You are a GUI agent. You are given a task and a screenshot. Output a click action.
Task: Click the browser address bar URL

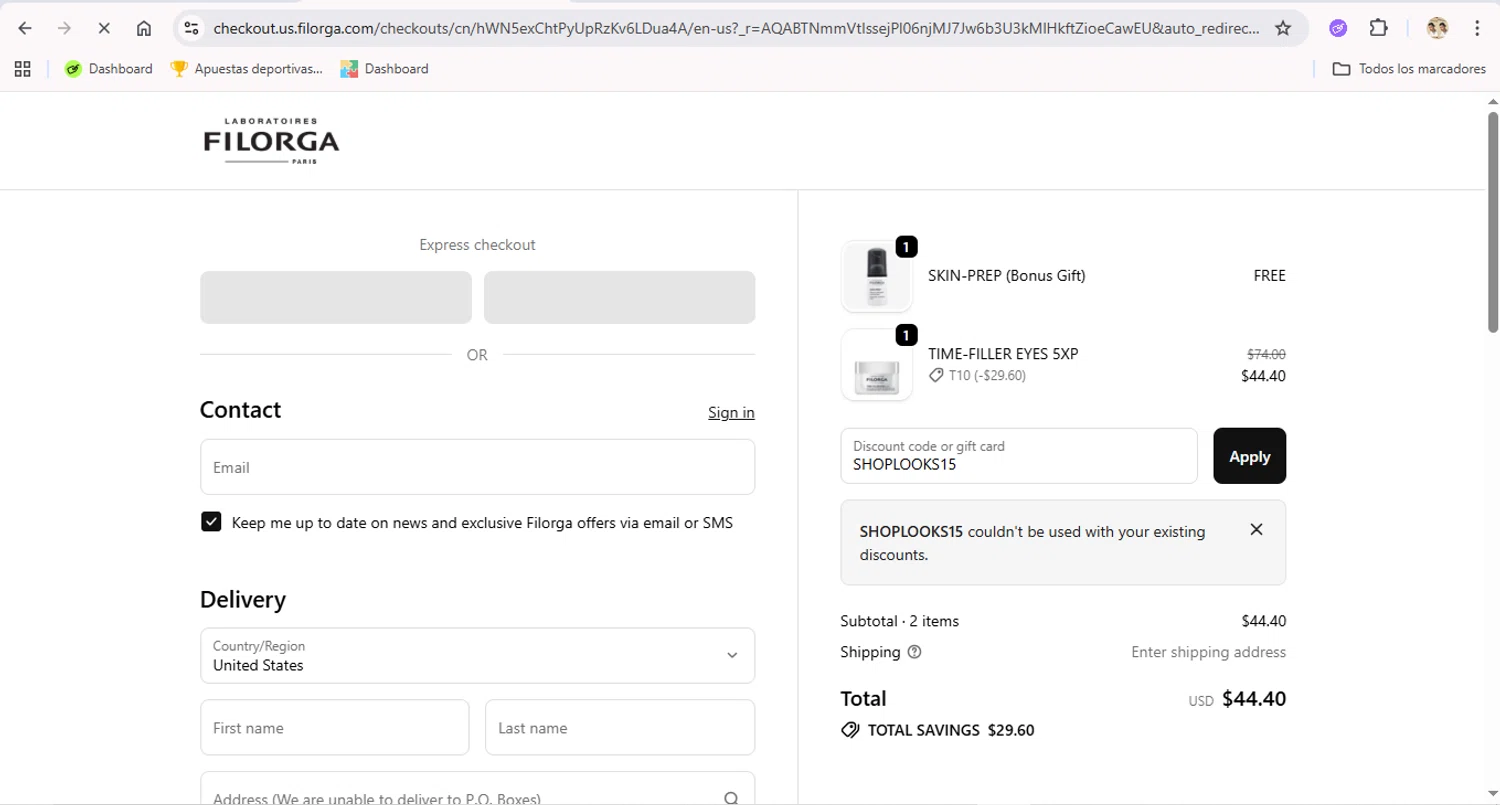(x=735, y=28)
